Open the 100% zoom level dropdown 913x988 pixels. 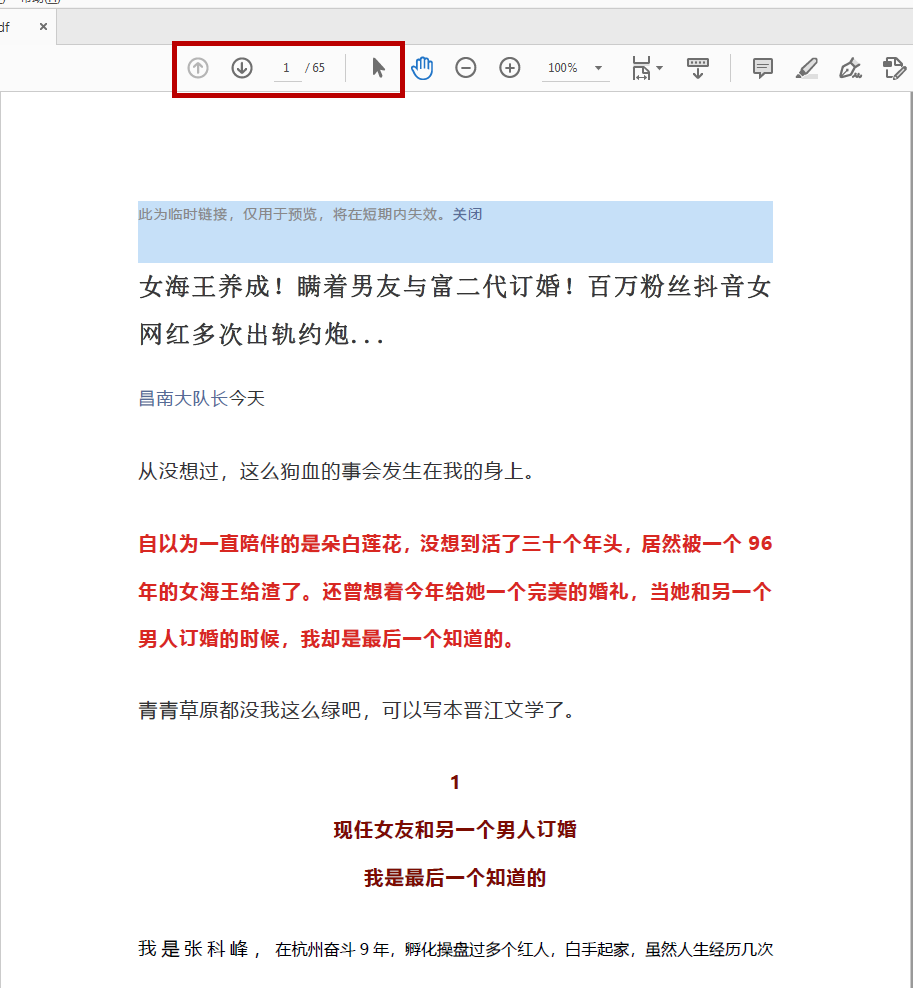click(x=575, y=68)
